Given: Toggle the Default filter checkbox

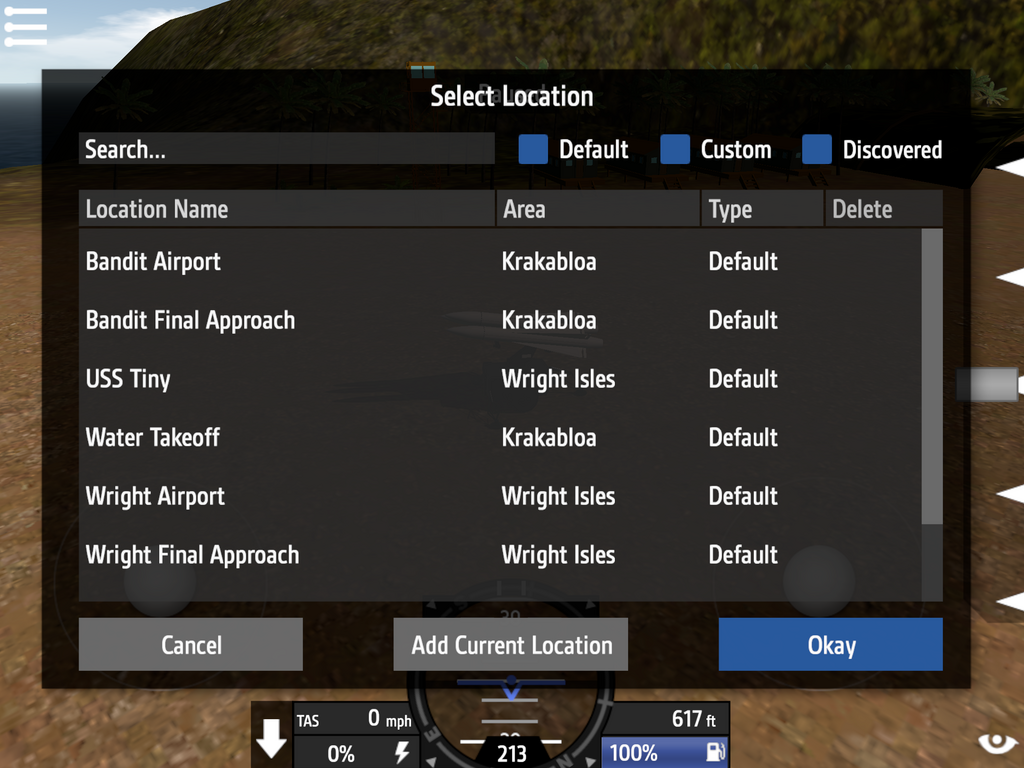Looking at the screenshot, I should pyautogui.click(x=533, y=150).
